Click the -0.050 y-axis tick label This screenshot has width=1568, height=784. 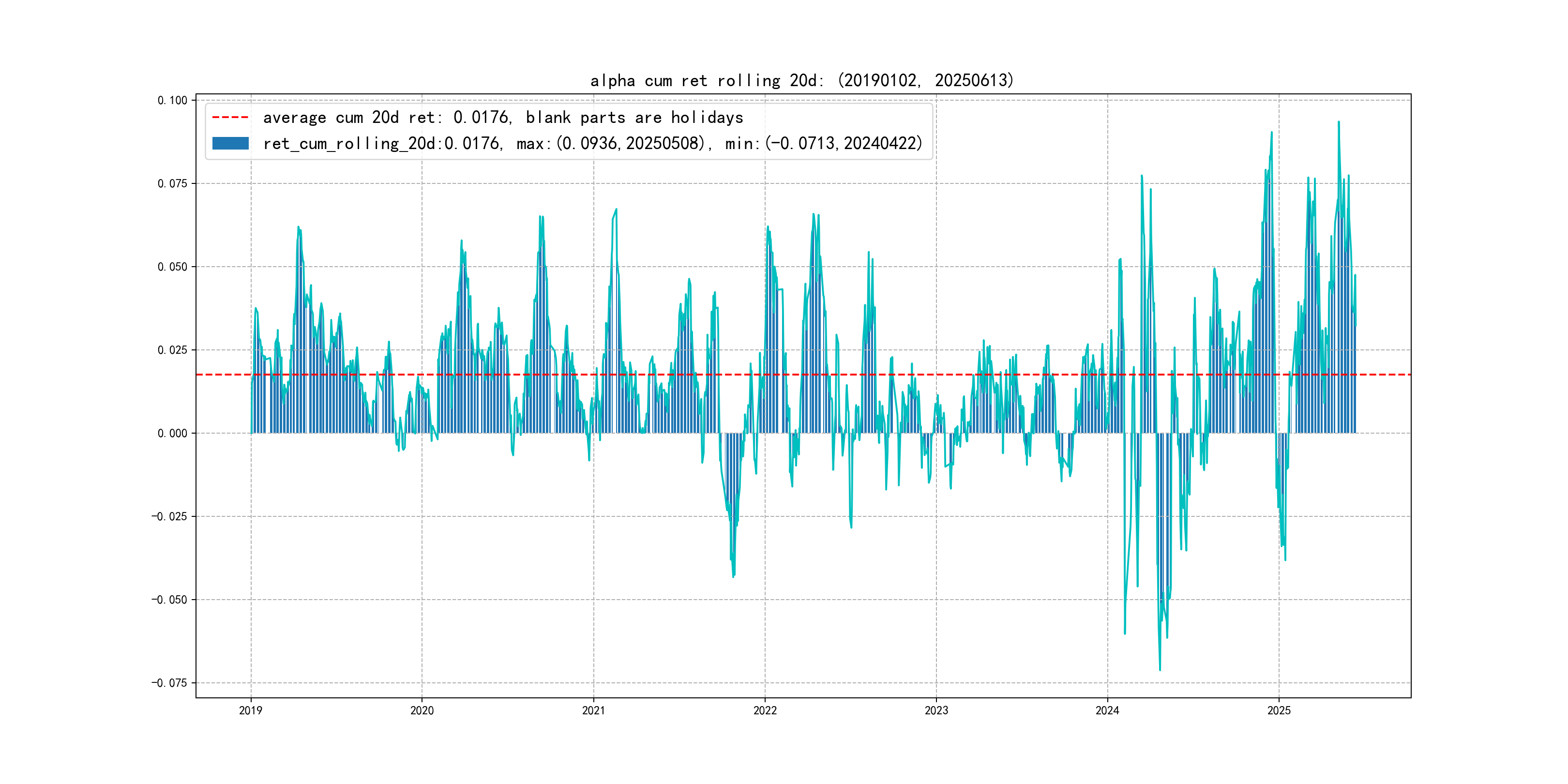click(x=169, y=600)
